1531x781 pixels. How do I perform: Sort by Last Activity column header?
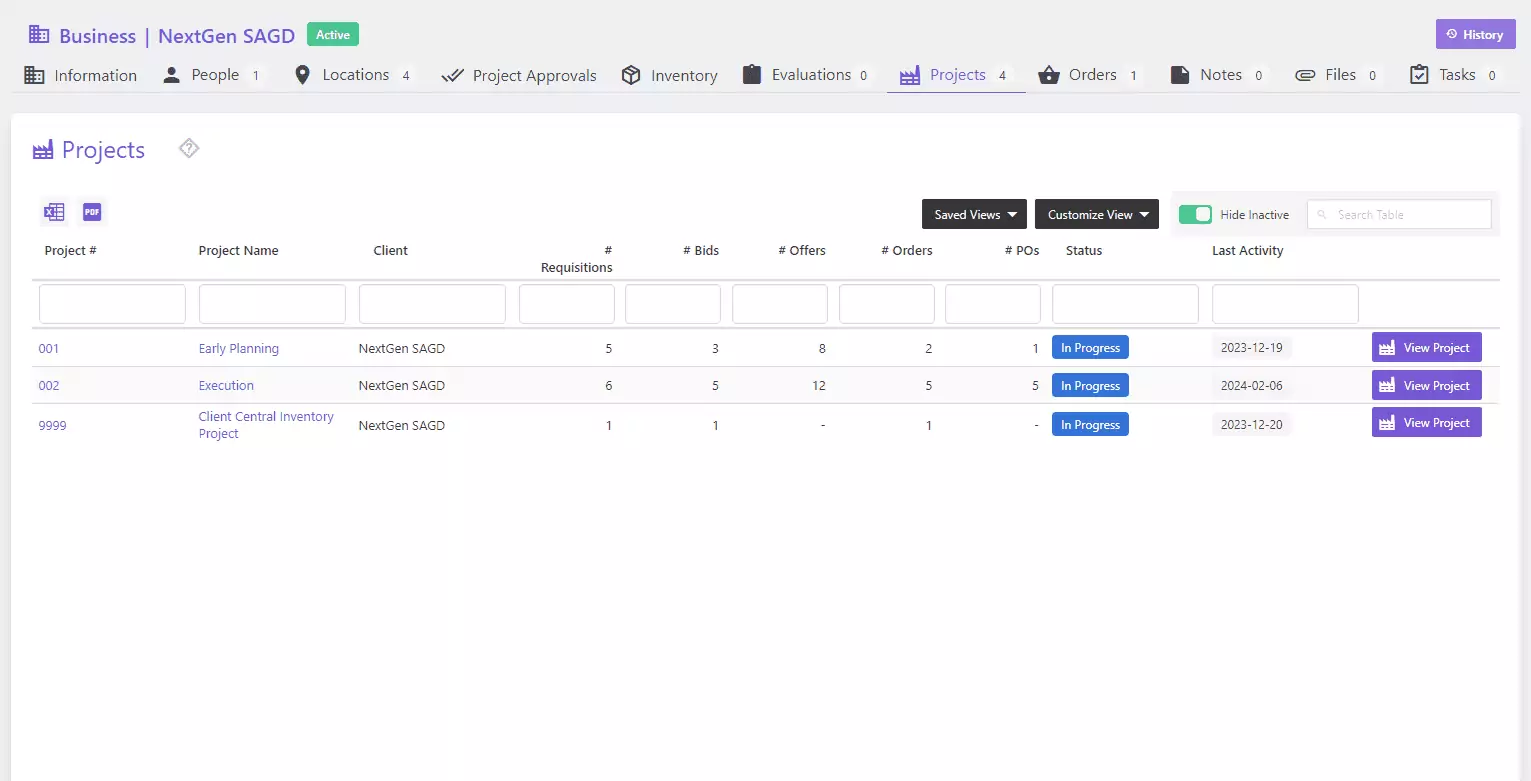click(x=1247, y=251)
